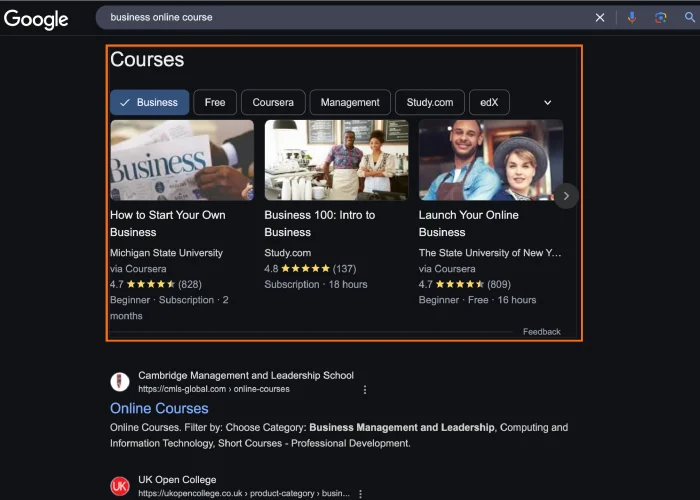Open the Business newspaper course thumbnail
This screenshot has height=500, width=700.
[x=182, y=160]
